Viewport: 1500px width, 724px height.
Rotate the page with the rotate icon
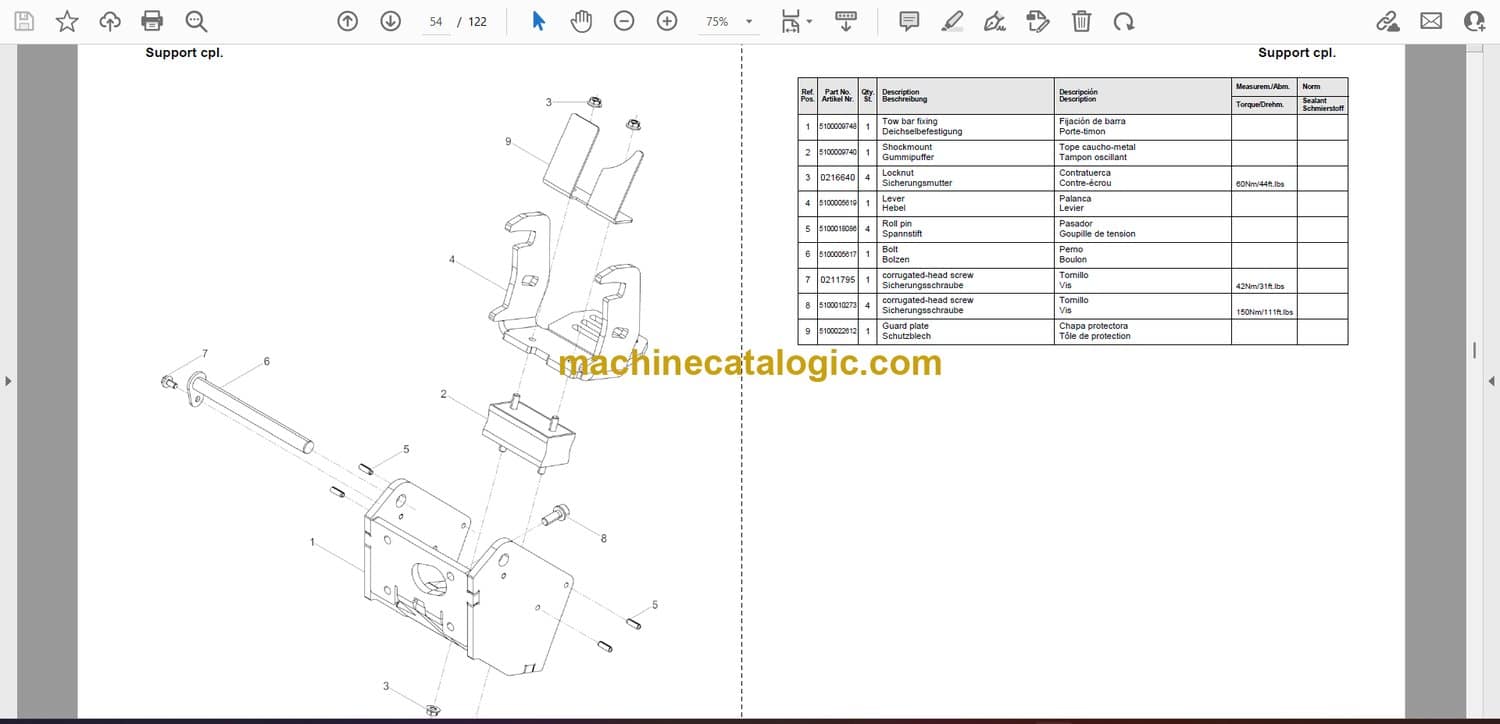click(1124, 21)
